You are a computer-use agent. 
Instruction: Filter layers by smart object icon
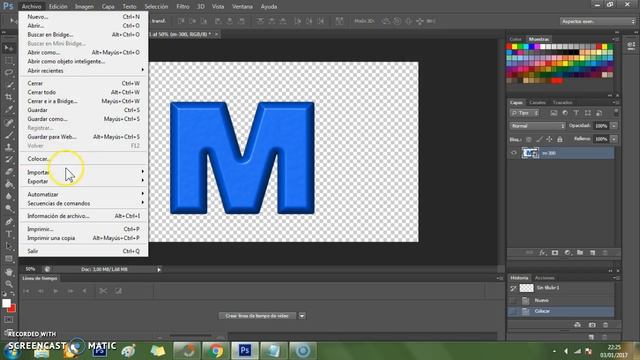(x=599, y=113)
